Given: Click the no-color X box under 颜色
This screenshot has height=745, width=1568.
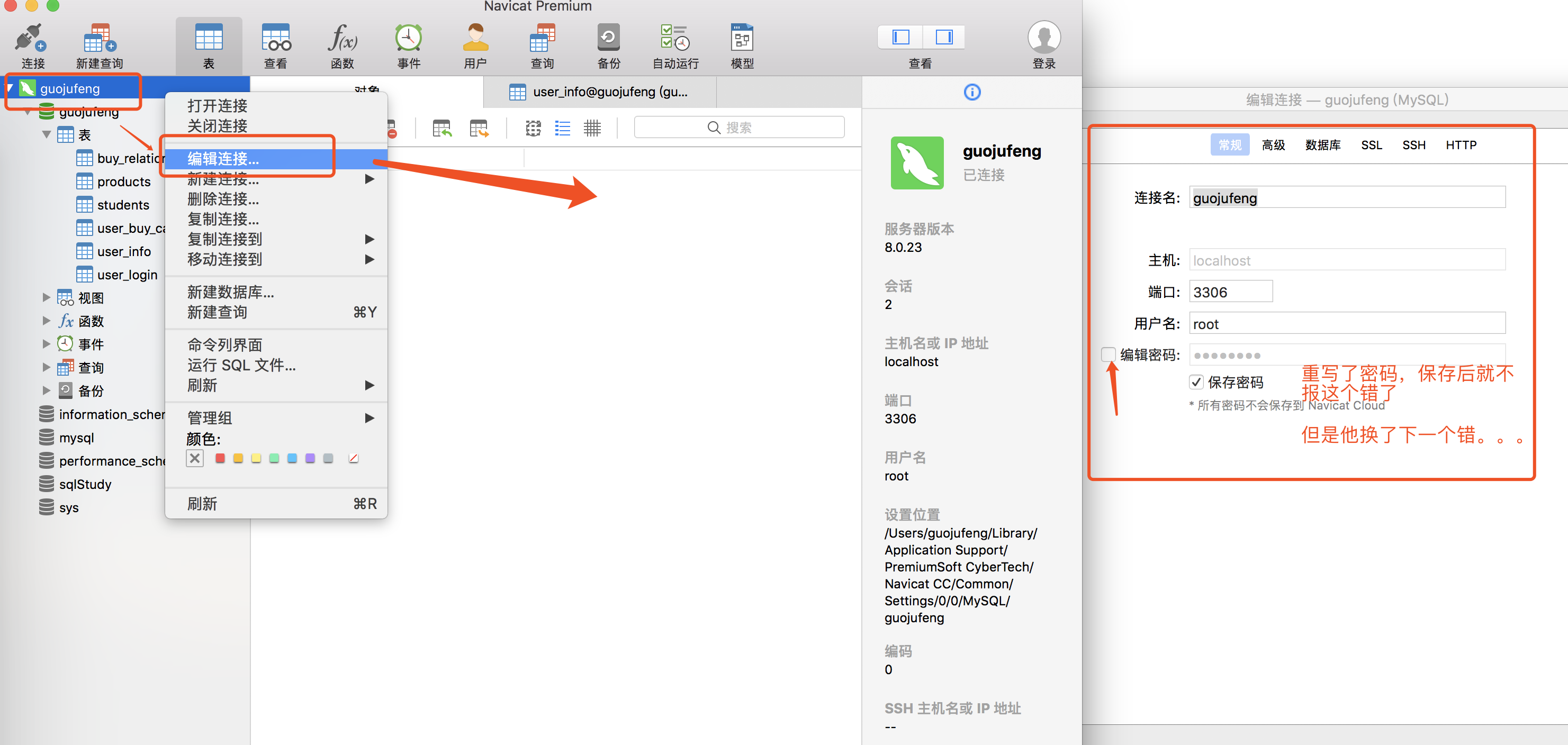Looking at the screenshot, I should (x=195, y=458).
